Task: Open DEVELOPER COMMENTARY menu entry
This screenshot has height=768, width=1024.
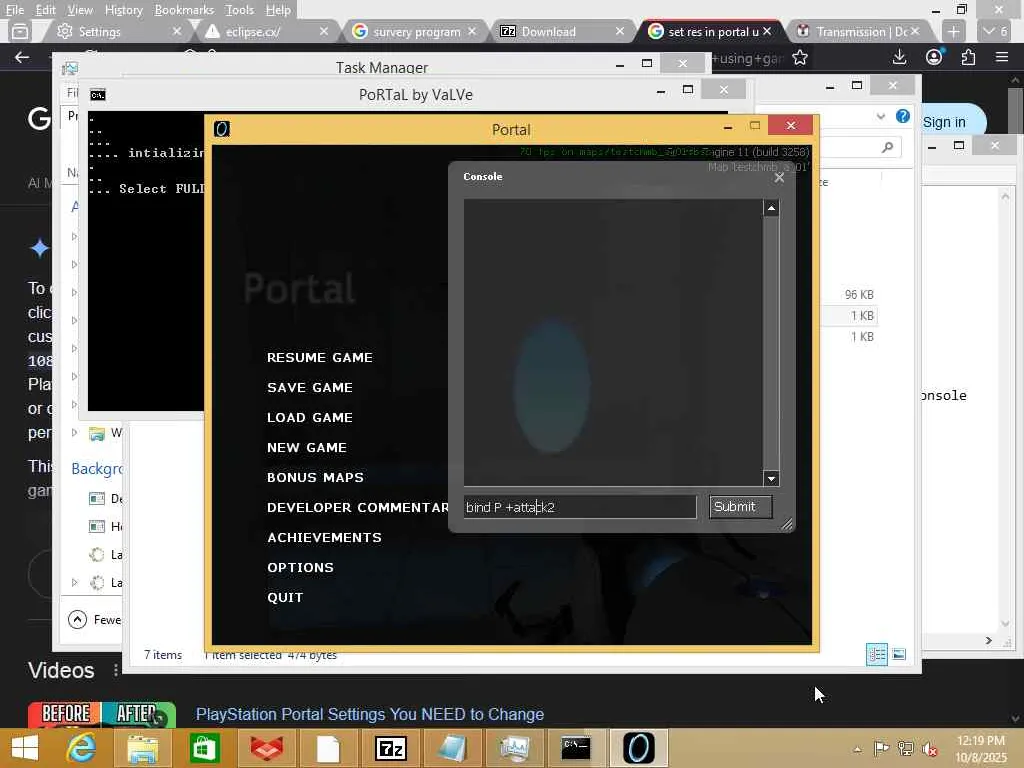Action: coord(357,507)
